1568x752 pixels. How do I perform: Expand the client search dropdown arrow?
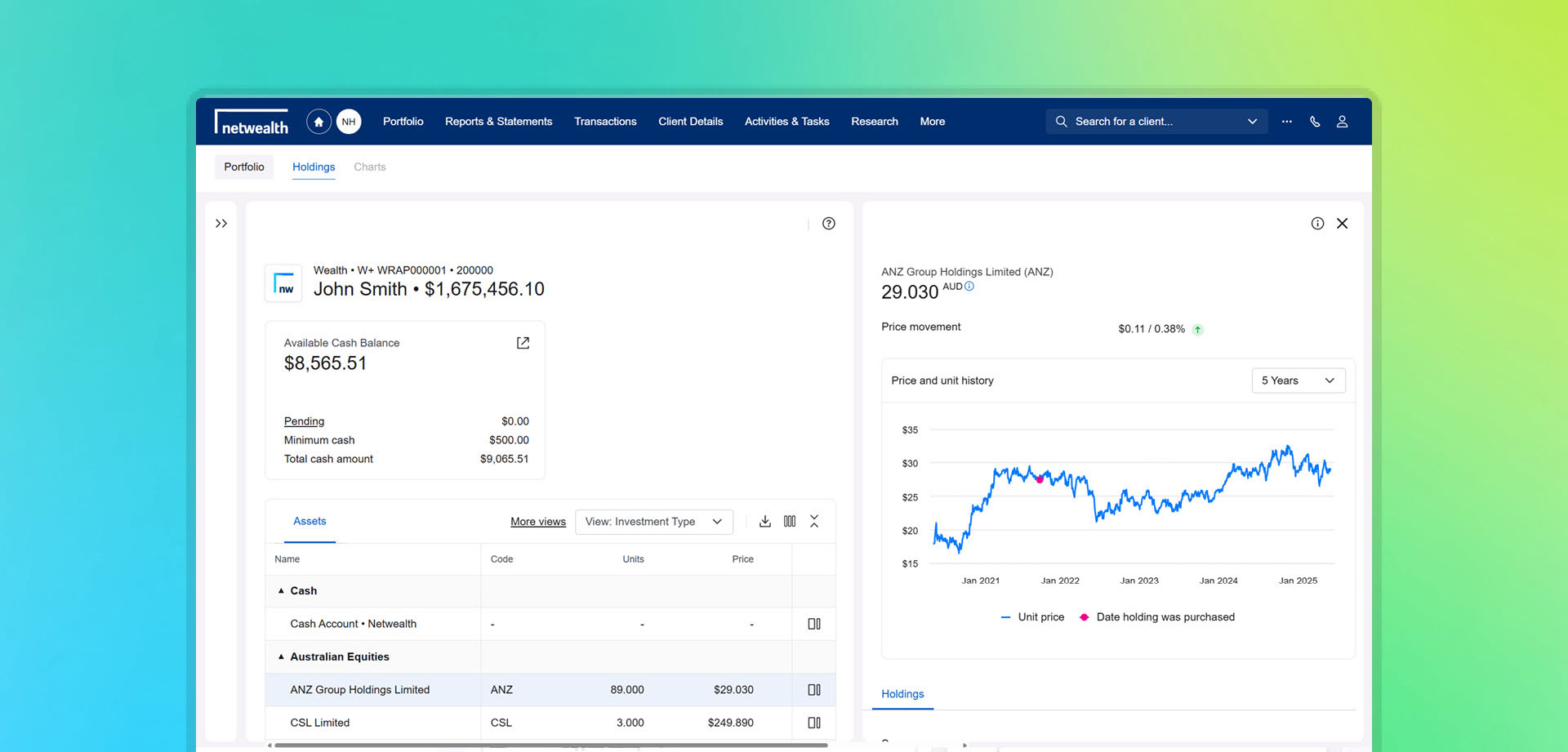(x=1252, y=122)
